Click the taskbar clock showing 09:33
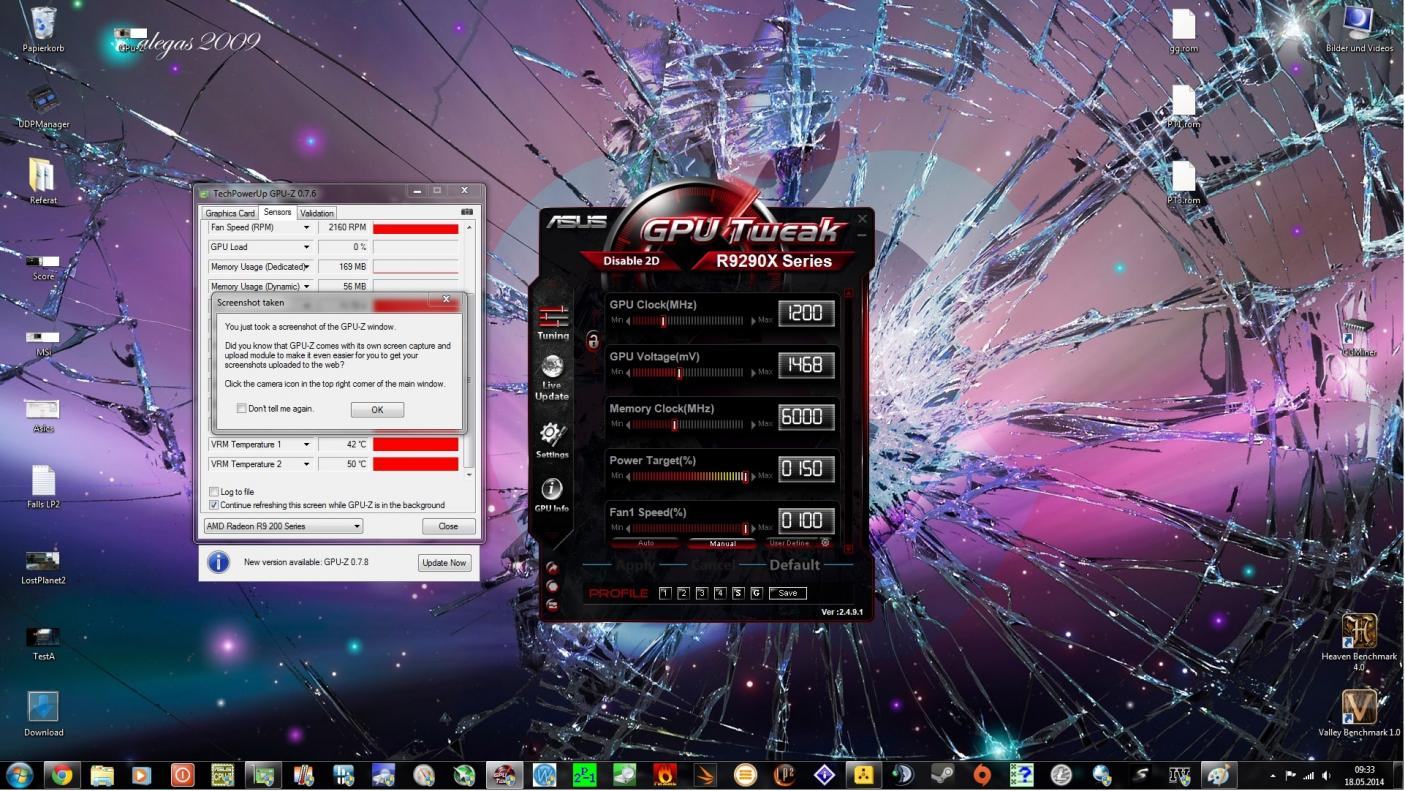The height and width of the screenshot is (791, 1405). point(1364,776)
